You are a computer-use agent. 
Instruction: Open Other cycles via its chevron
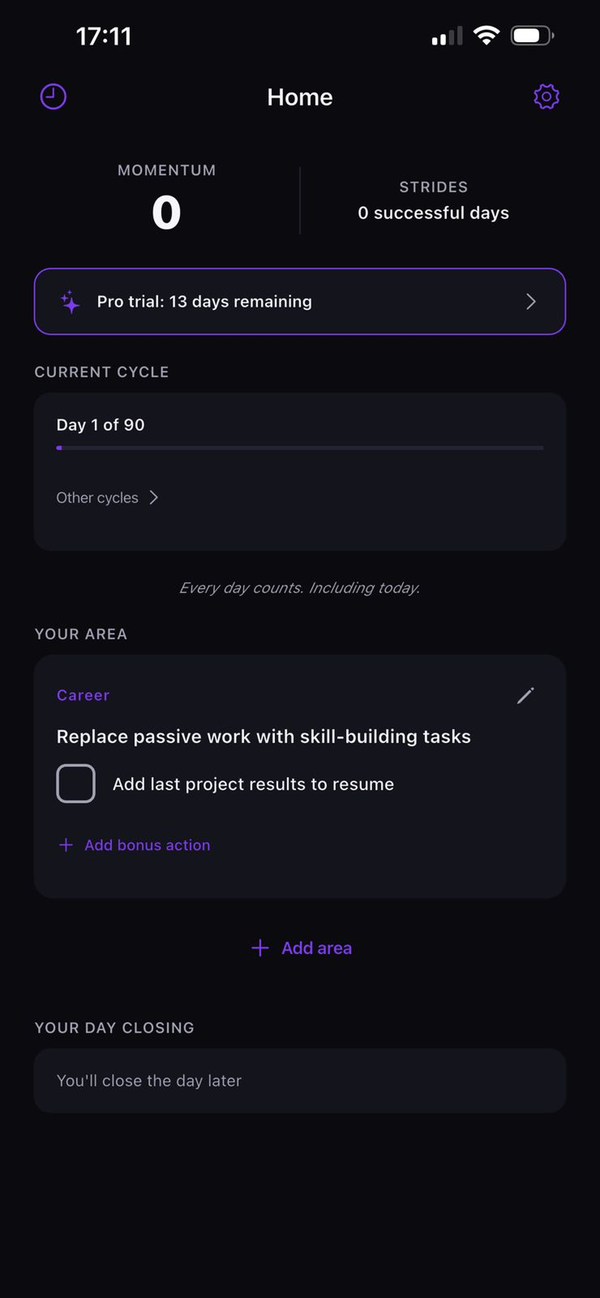152,497
